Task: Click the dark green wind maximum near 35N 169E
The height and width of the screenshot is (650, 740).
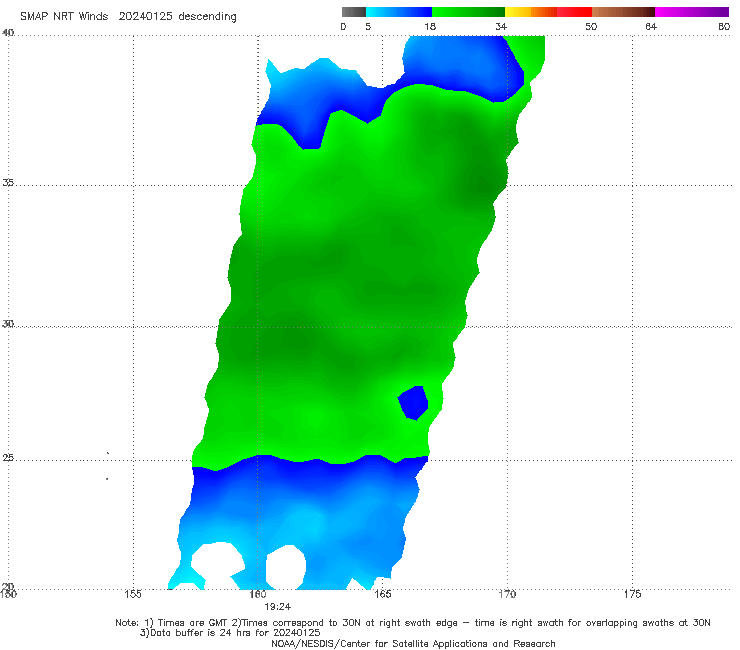Action: pos(481,182)
